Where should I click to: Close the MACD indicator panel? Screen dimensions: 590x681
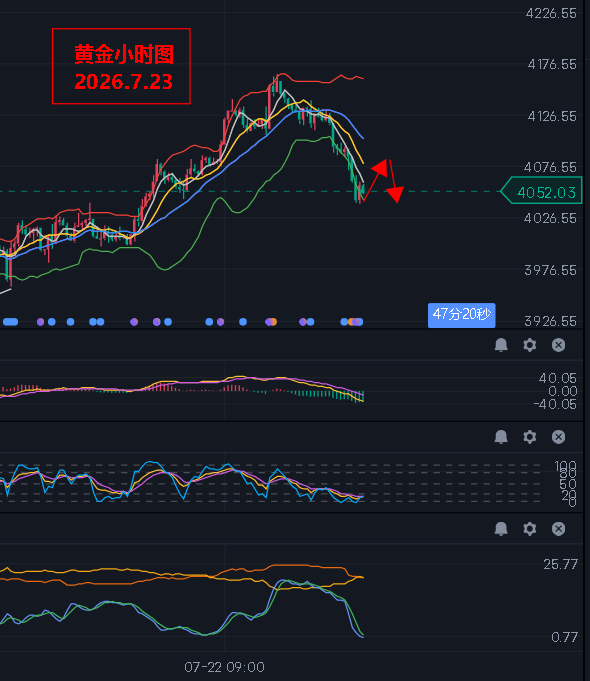coord(558,345)
